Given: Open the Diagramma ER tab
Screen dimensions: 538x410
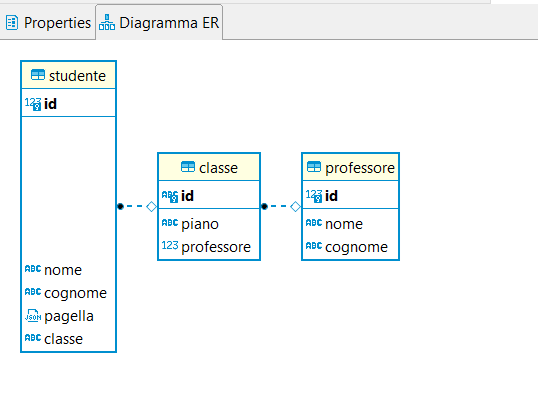Looking at the screenshot, I should [x=159, y=23].
